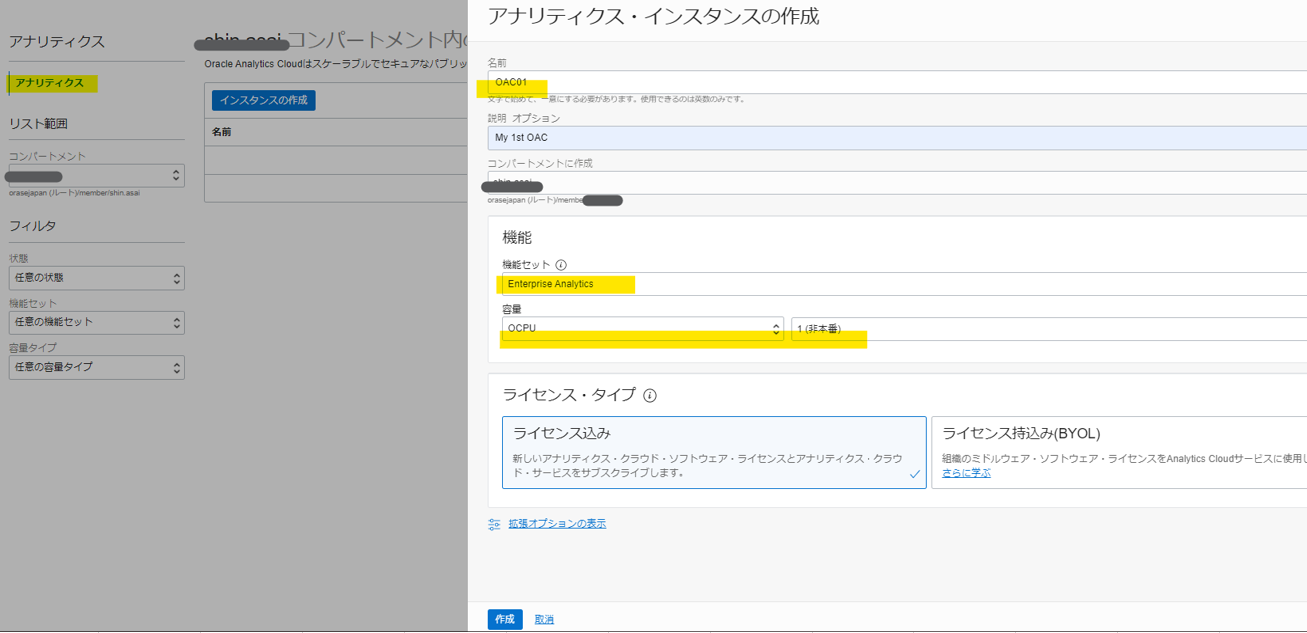Open the 任意の機能セット filter dropdown
The image size is (1307, 633).
click(96, 322)
